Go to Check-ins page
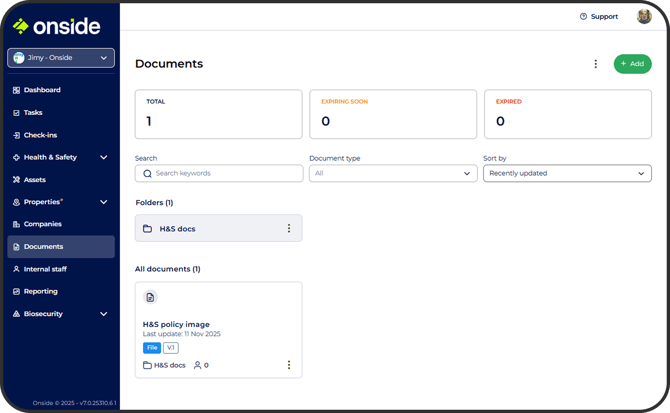The image size is (670, 413). [40, 135]
